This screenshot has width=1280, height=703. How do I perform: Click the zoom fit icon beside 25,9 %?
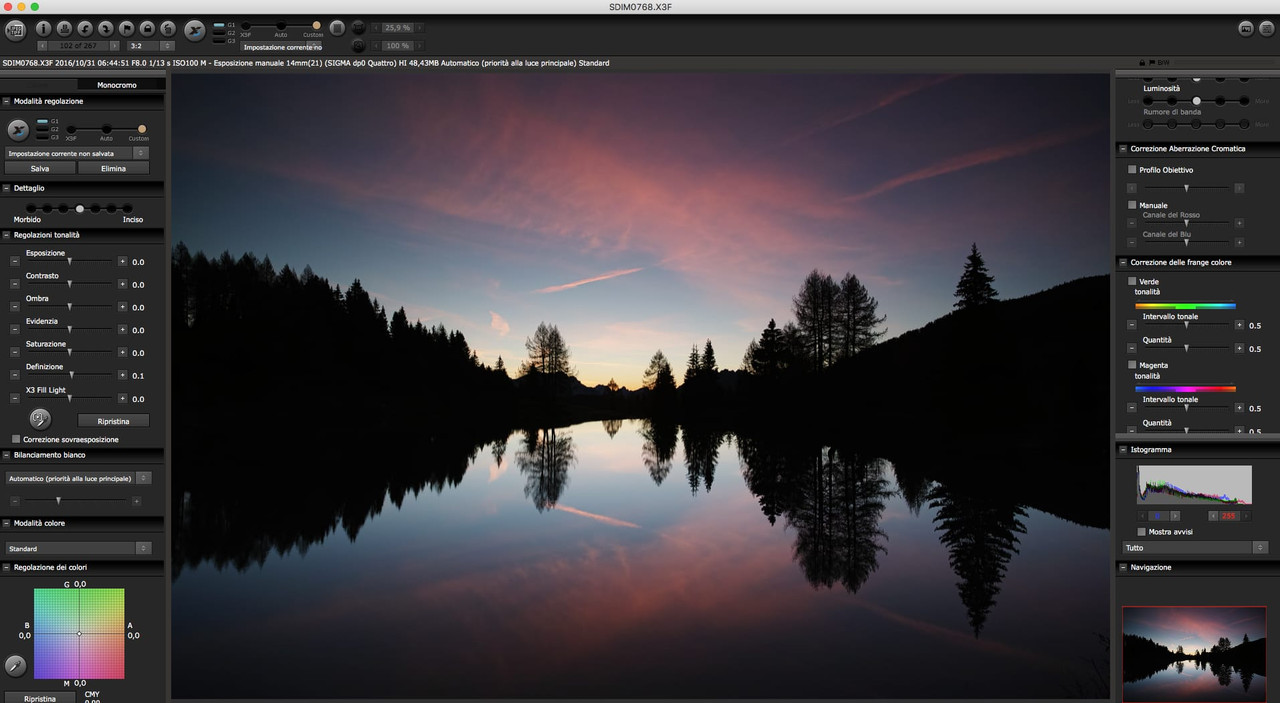click(359, 27)
